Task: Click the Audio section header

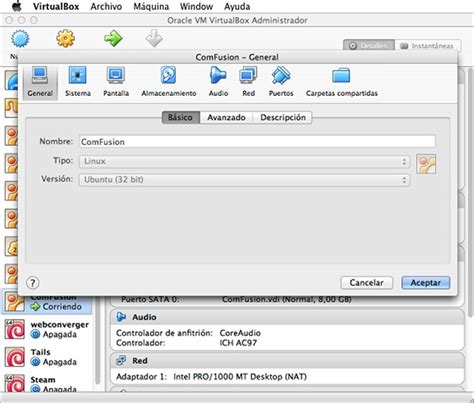Action: 287,317
